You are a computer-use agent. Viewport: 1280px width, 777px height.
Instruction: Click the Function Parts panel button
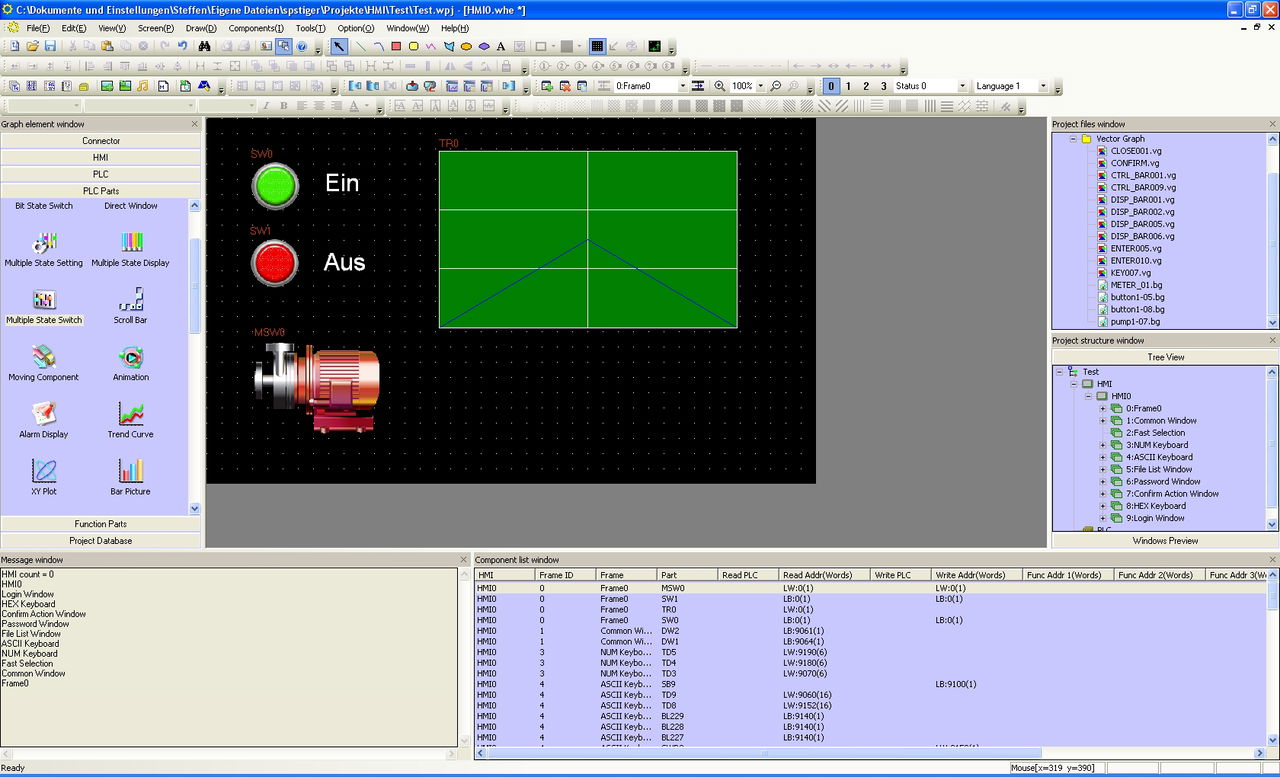coord(101,524)
